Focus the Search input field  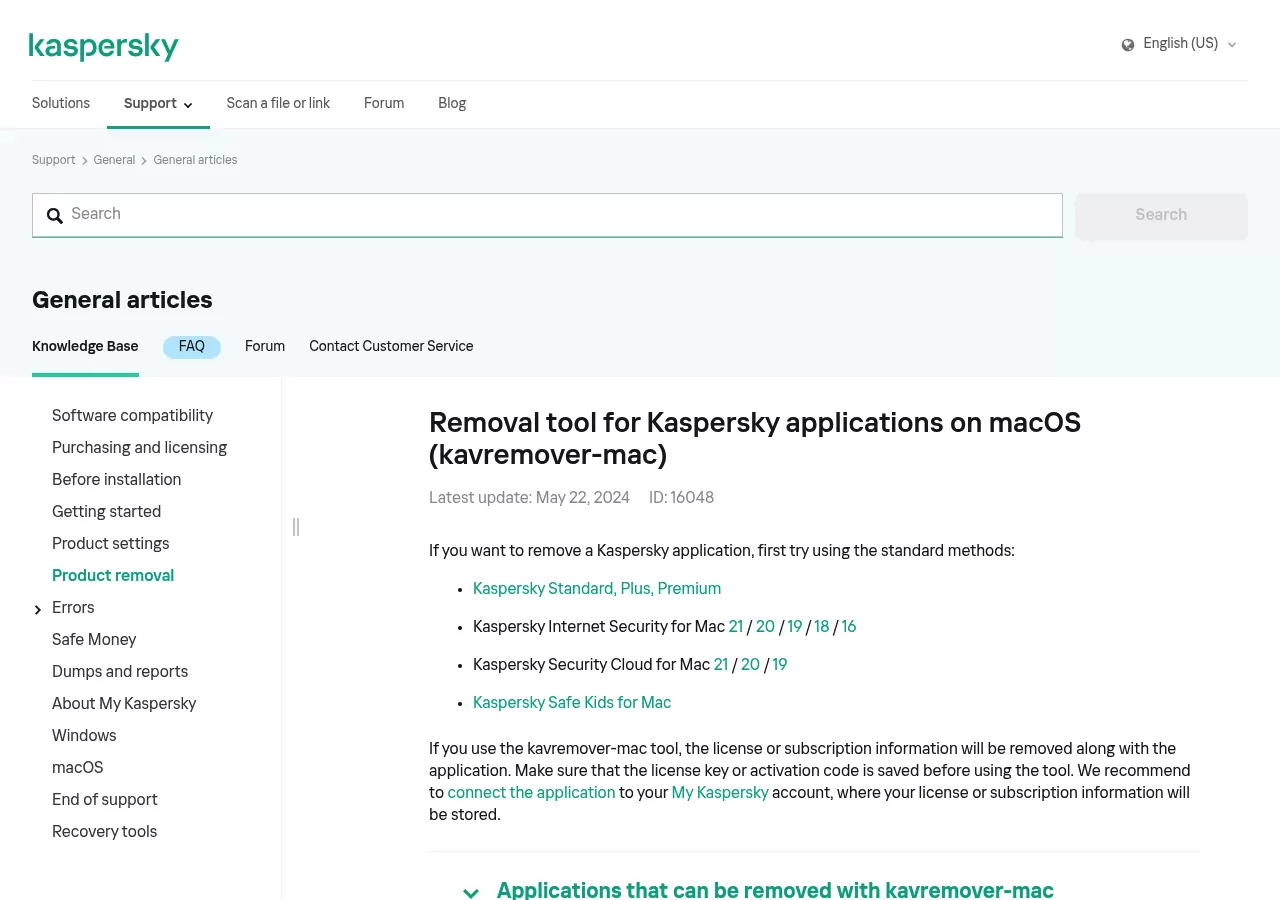[547, 215]
